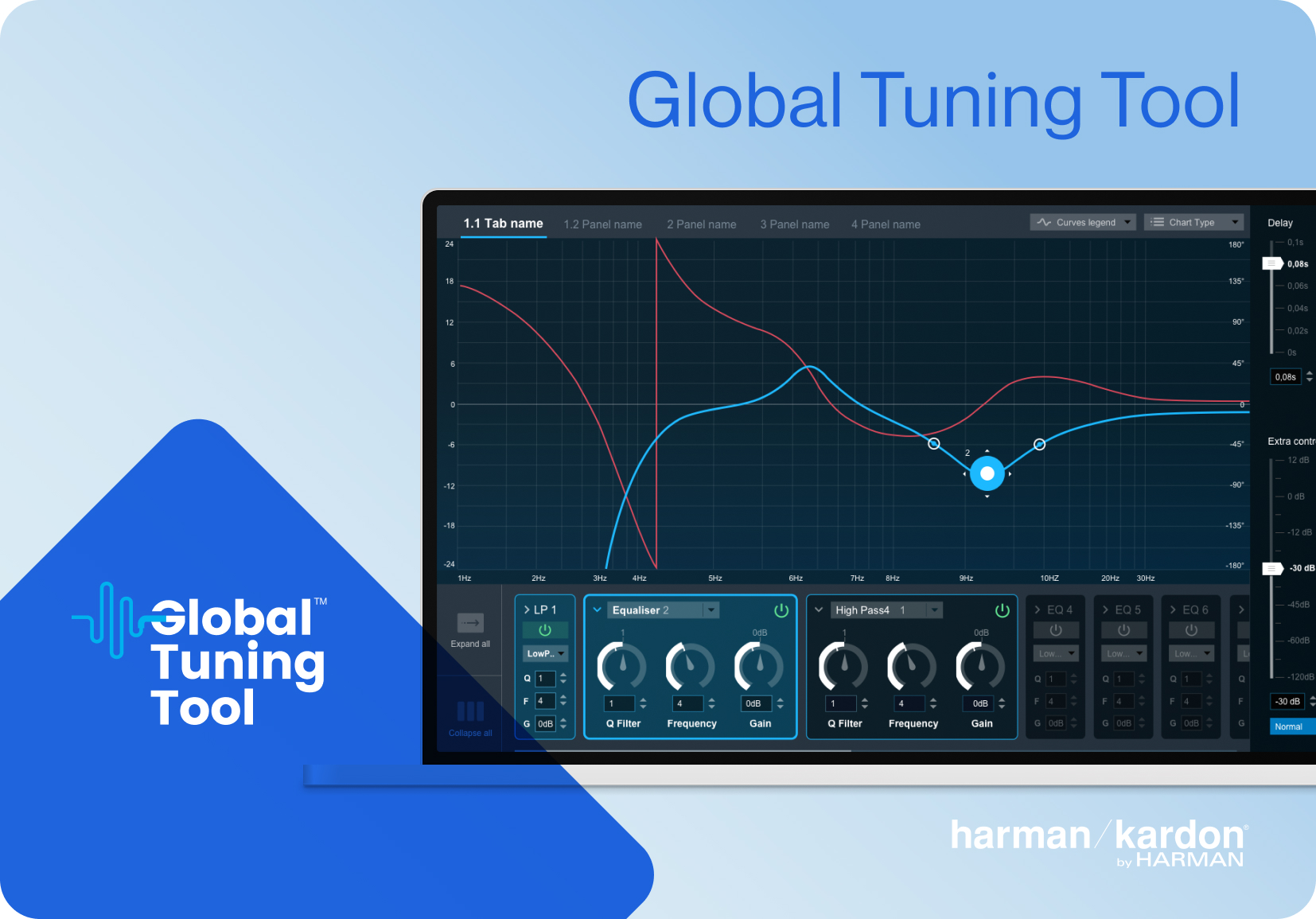1316x919 pixels.
Task: Expand the LP 1 panel chevron
Action: pyautogui.click(x=527, y=609)
